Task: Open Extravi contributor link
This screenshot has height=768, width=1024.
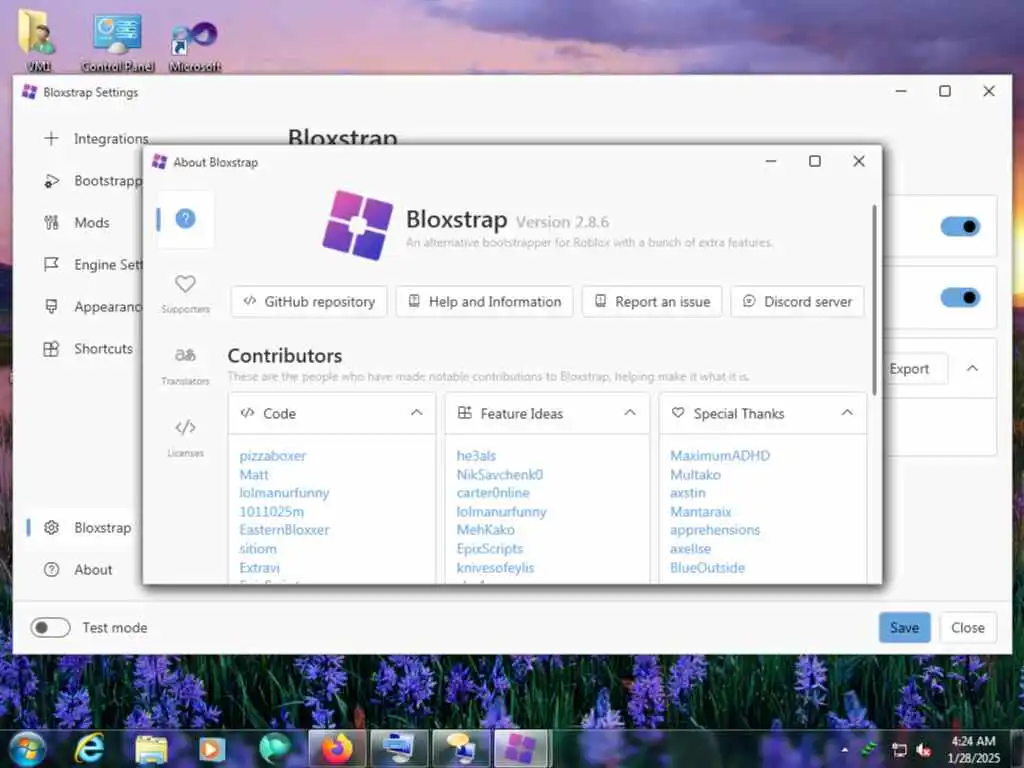Action: (259, 568)
